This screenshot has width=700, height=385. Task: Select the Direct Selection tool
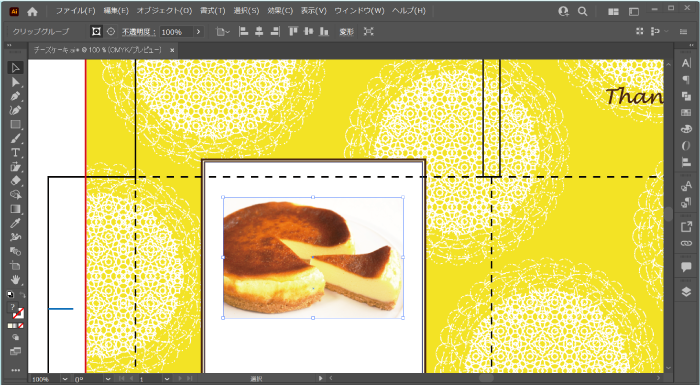(x=16, y=82)
